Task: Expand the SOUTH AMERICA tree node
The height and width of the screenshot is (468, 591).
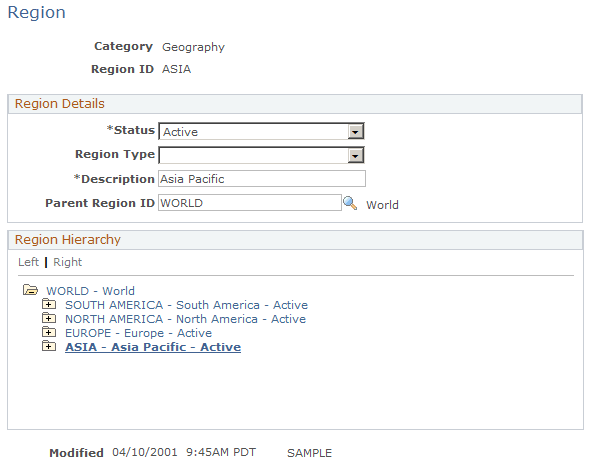Action: tap(49, 304)
